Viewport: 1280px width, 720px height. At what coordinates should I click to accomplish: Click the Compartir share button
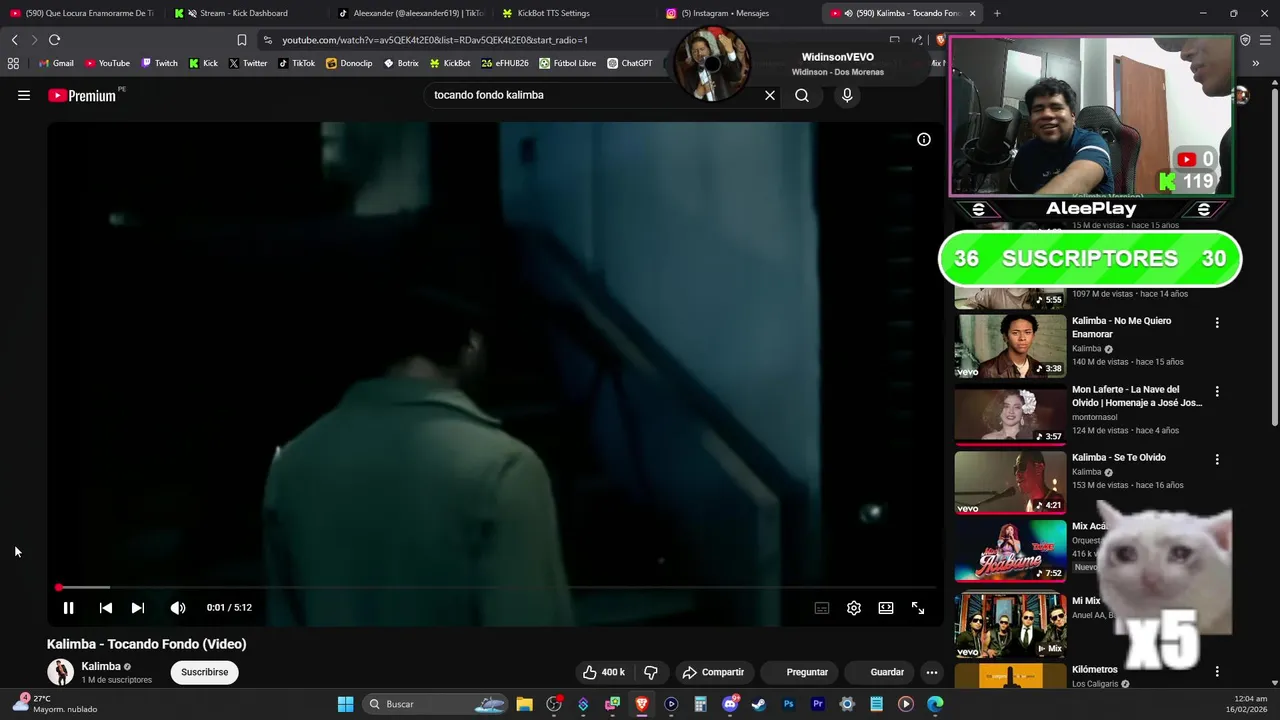[x=713, y=672]
